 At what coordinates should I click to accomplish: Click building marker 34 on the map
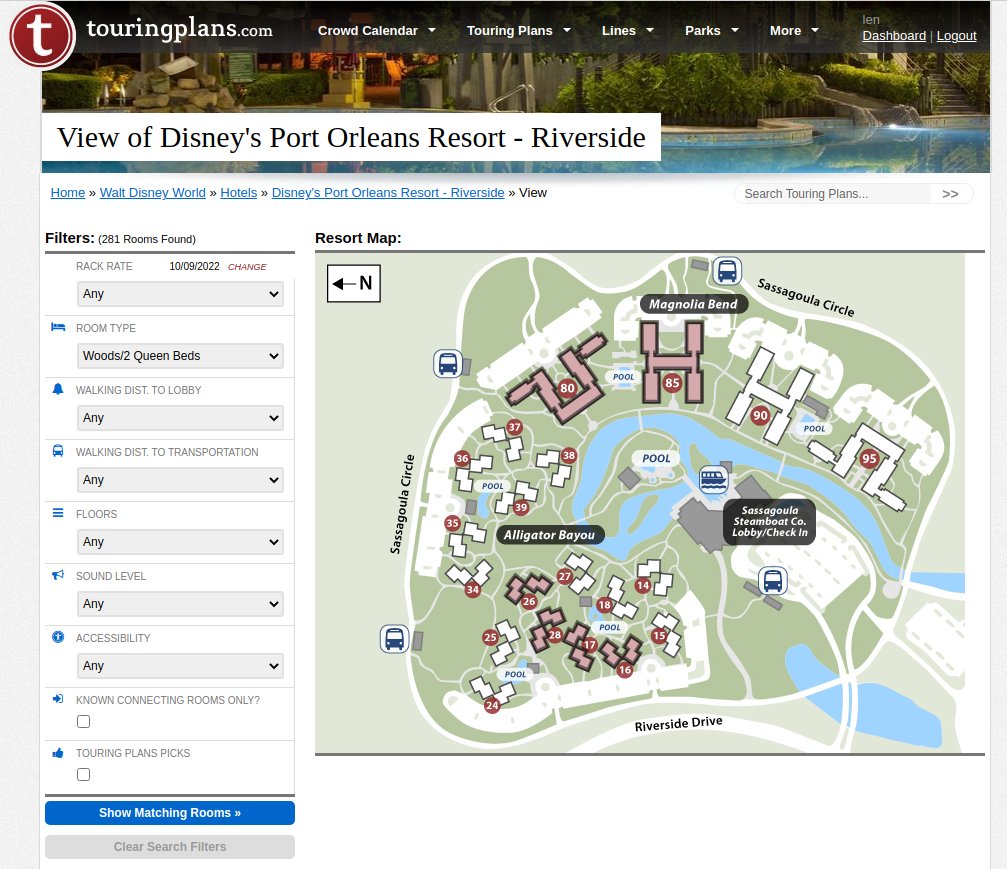(x=473, y=590)
